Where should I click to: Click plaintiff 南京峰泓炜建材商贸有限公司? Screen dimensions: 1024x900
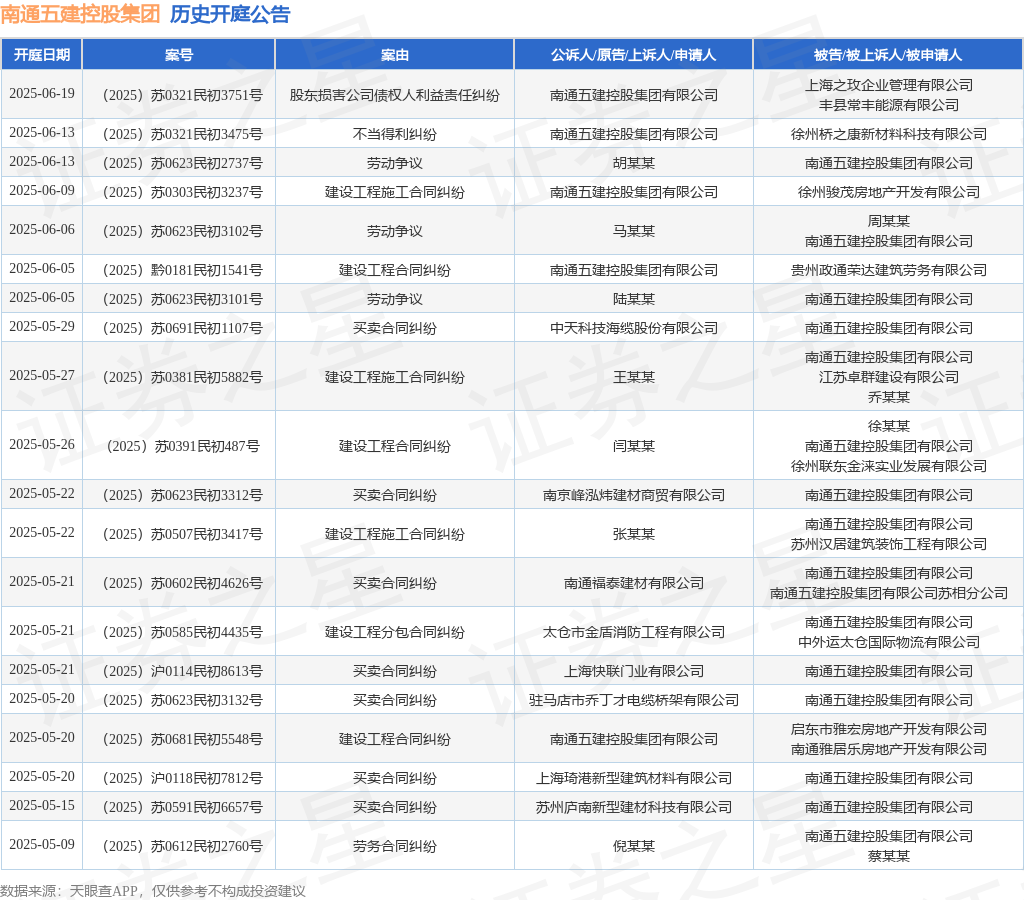pos(633,495)
